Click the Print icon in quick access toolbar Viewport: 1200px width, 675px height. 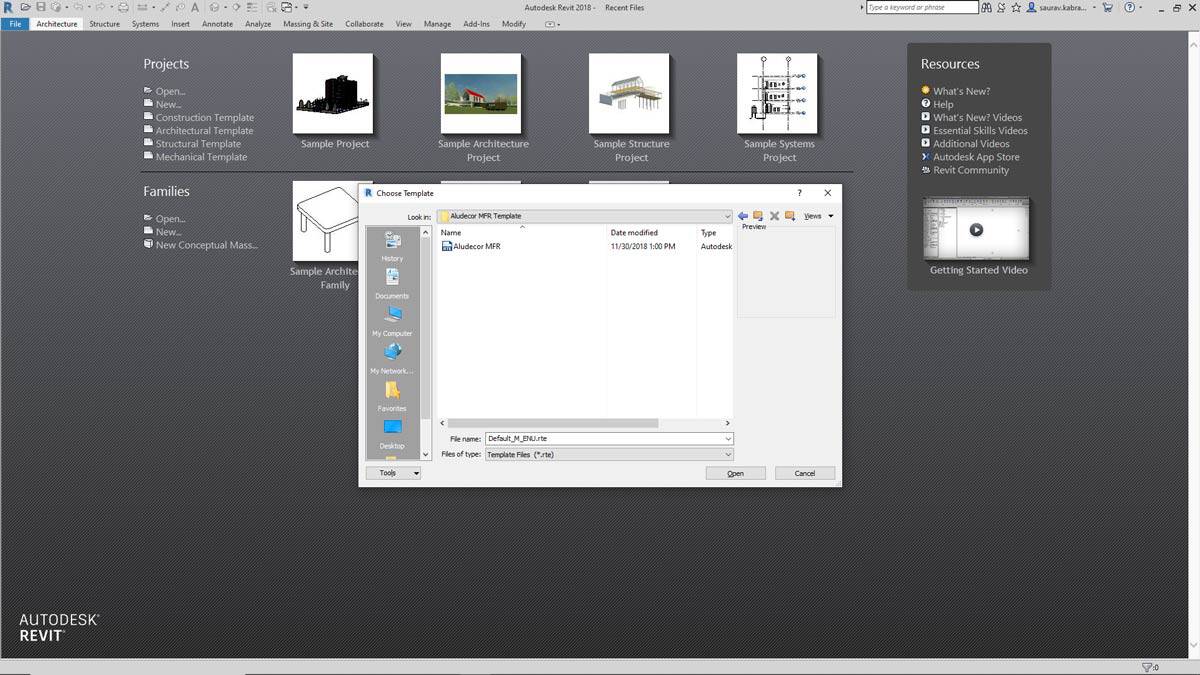(123, 7)
